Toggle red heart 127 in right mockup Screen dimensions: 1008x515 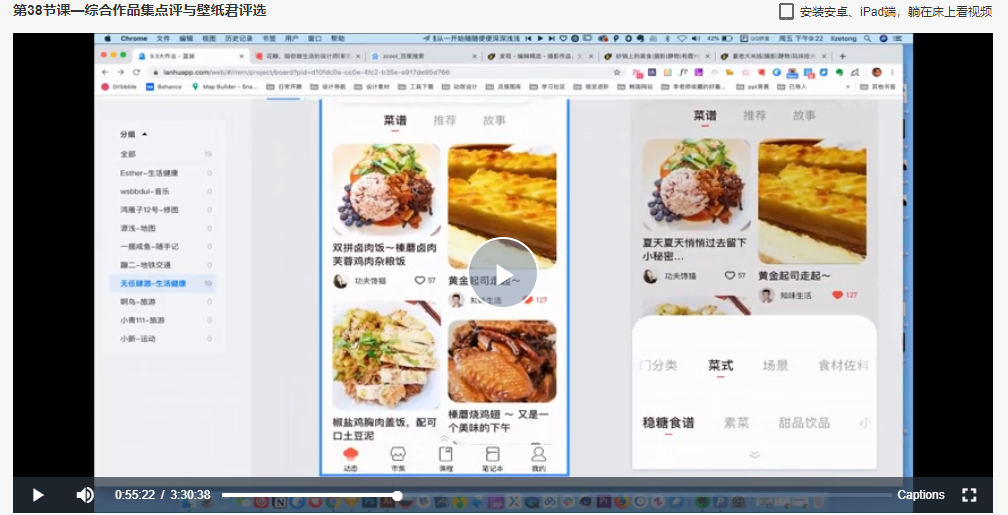[837, 295]
